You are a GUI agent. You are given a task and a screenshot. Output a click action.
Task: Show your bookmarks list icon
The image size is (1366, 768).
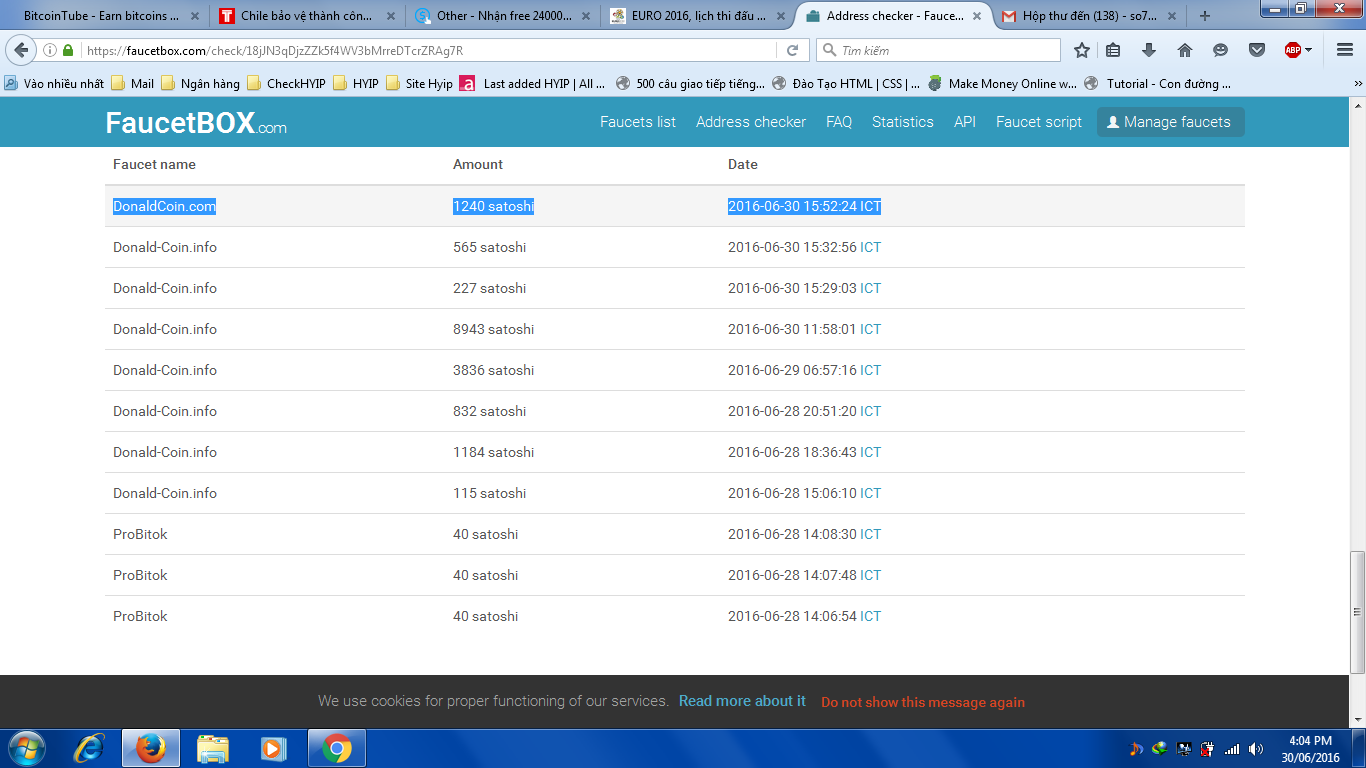point(1113,50)
